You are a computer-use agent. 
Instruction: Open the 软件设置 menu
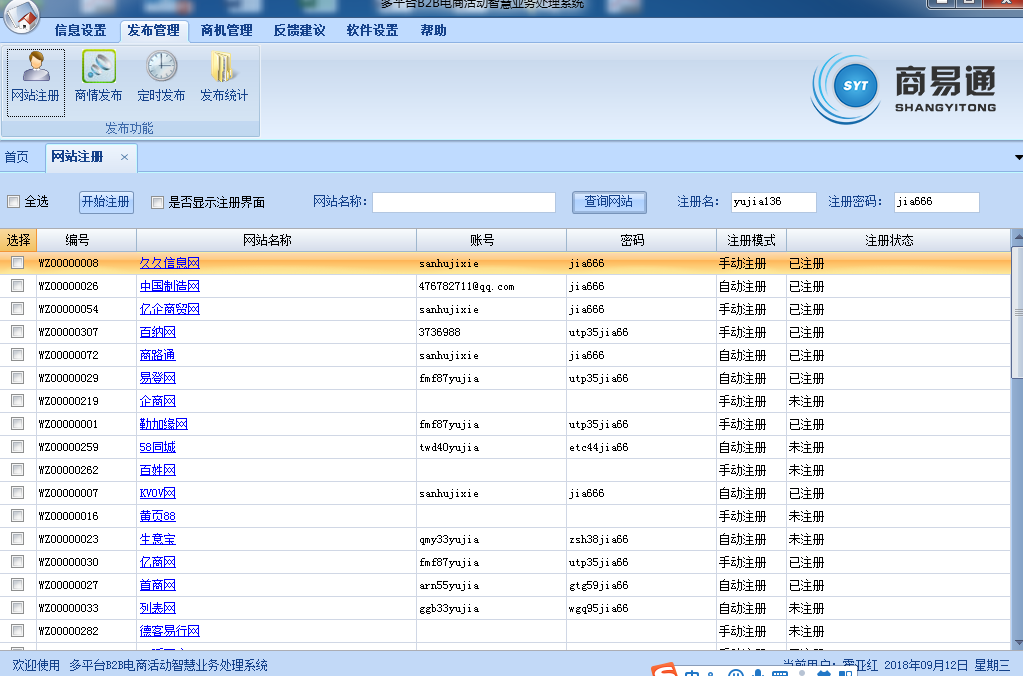pos(373,31)
